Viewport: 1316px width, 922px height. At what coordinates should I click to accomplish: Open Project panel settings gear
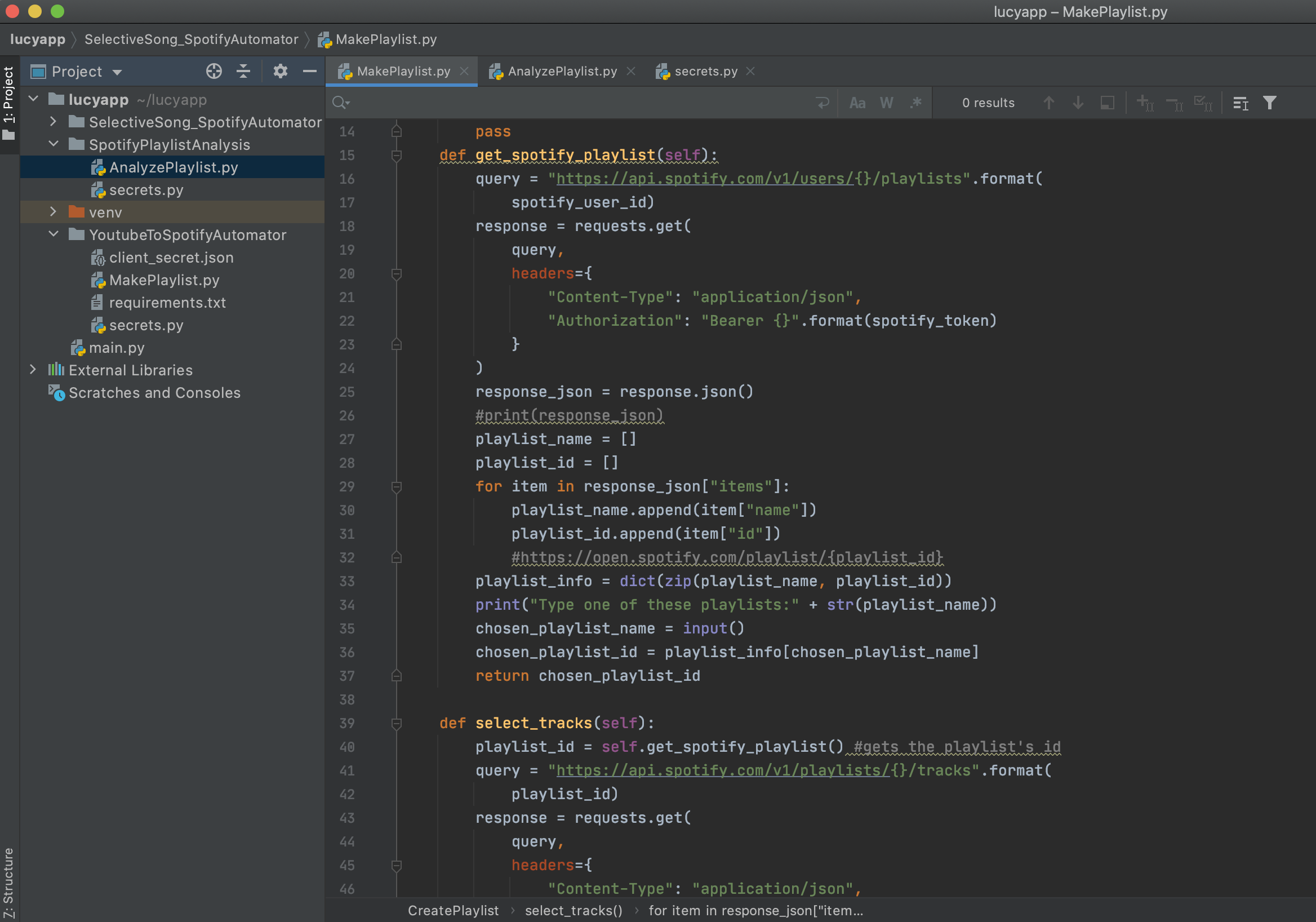[281, 71]
